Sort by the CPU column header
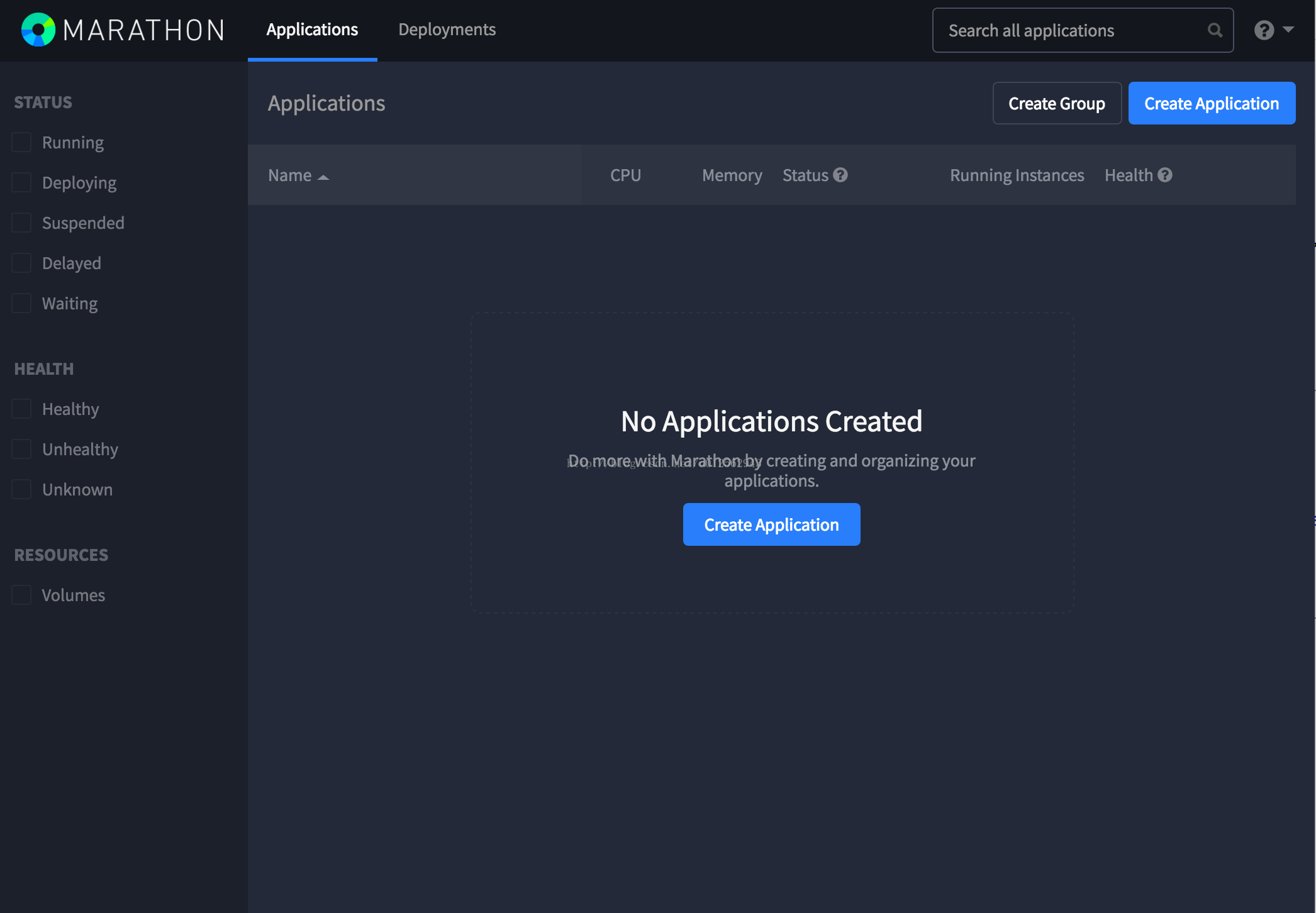The width and height of the screenshot is (1316, 913). pyautogui.click(x=625, y=175)
